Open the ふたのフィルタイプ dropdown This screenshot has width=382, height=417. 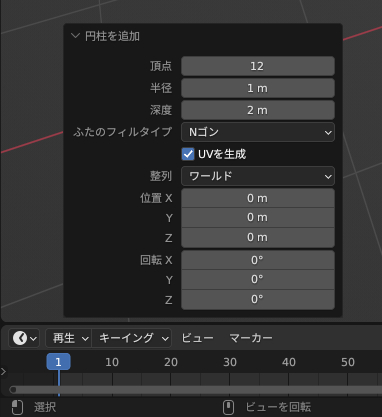pyautogui.click(x=258, y=132)
